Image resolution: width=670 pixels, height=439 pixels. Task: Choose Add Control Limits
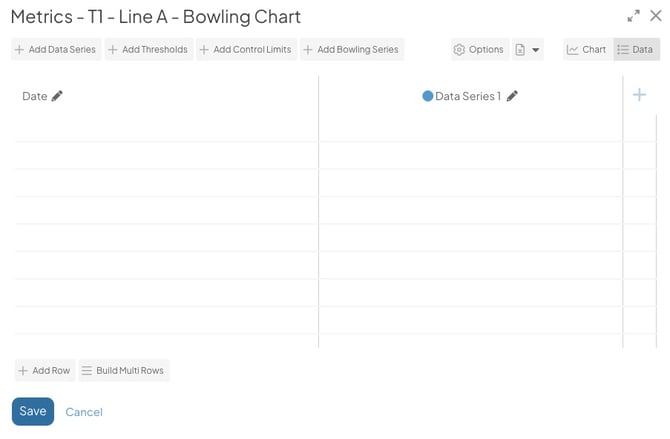[x=247, y=50]
